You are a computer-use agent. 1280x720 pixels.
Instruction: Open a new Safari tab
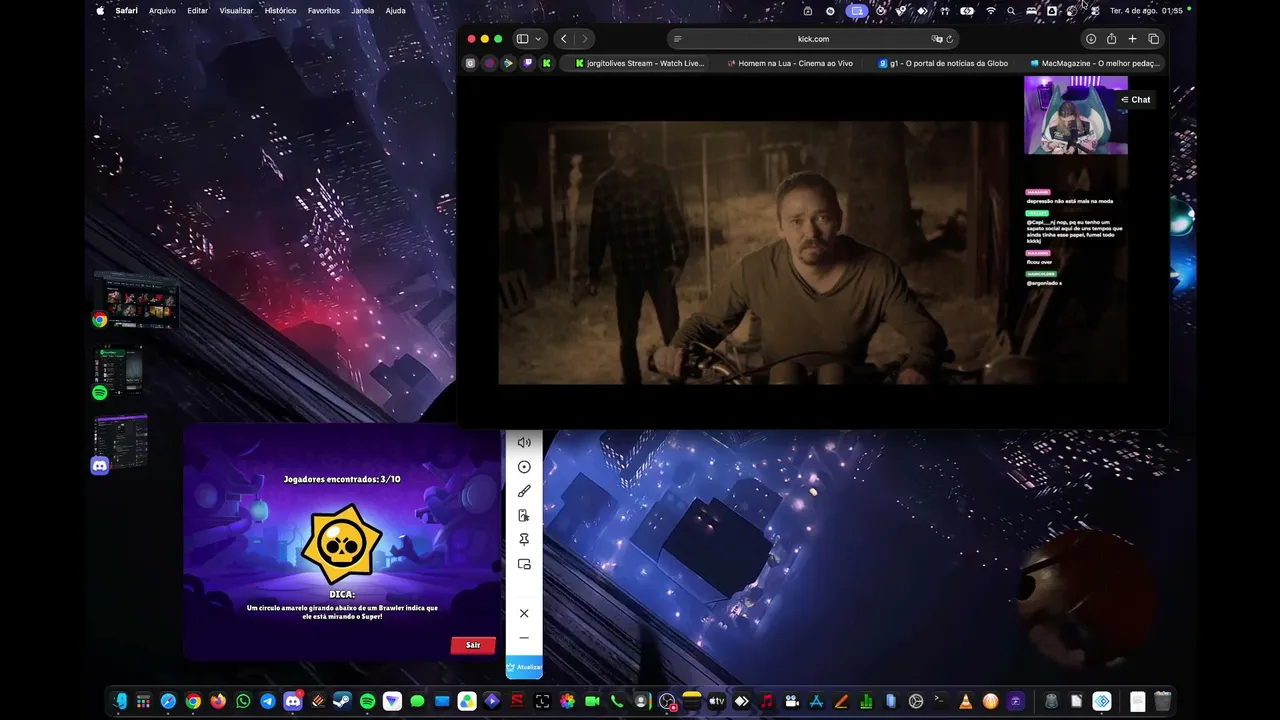[1132, 39]
